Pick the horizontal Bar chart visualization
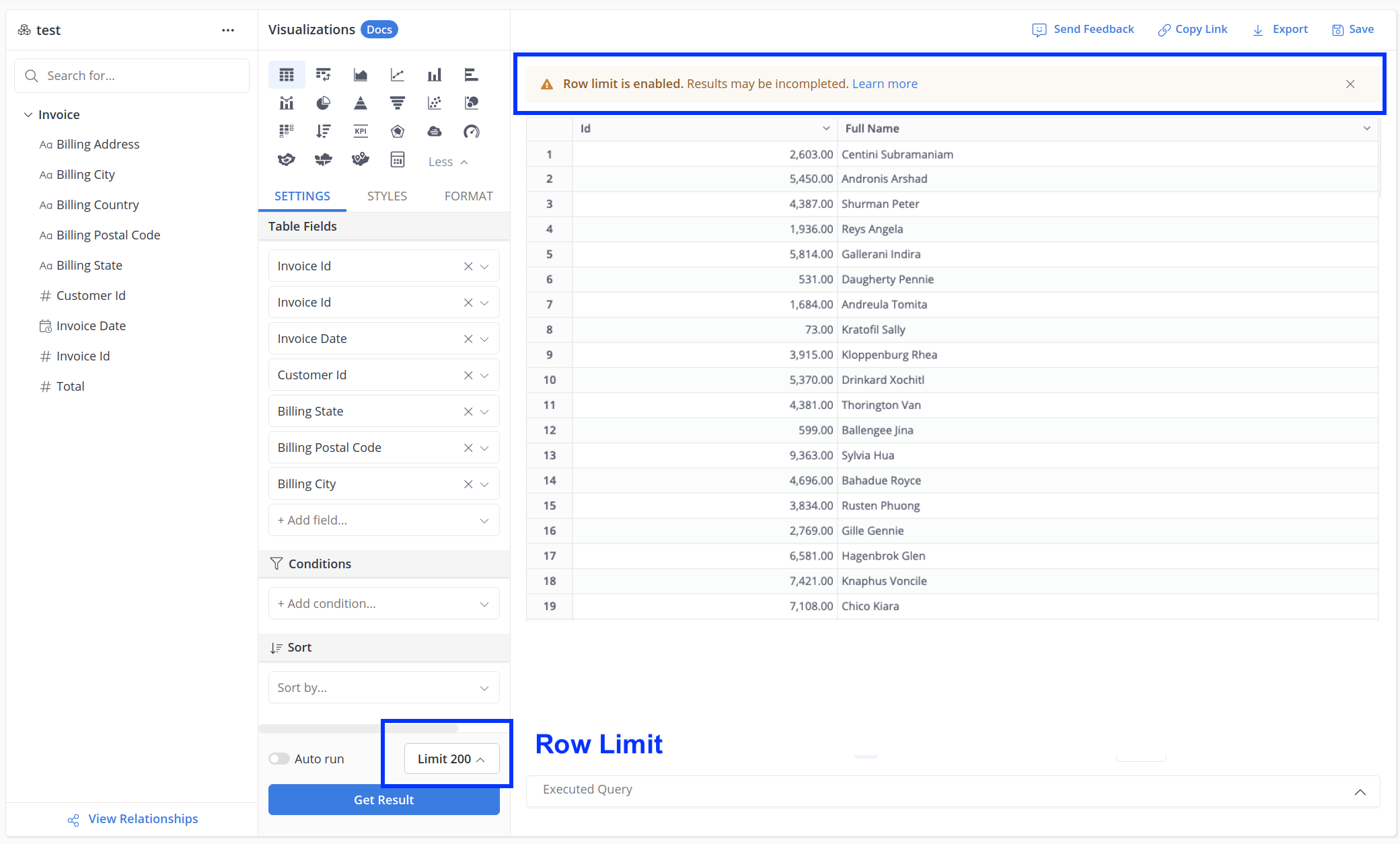1400x844 pixels. coord(472,75)
